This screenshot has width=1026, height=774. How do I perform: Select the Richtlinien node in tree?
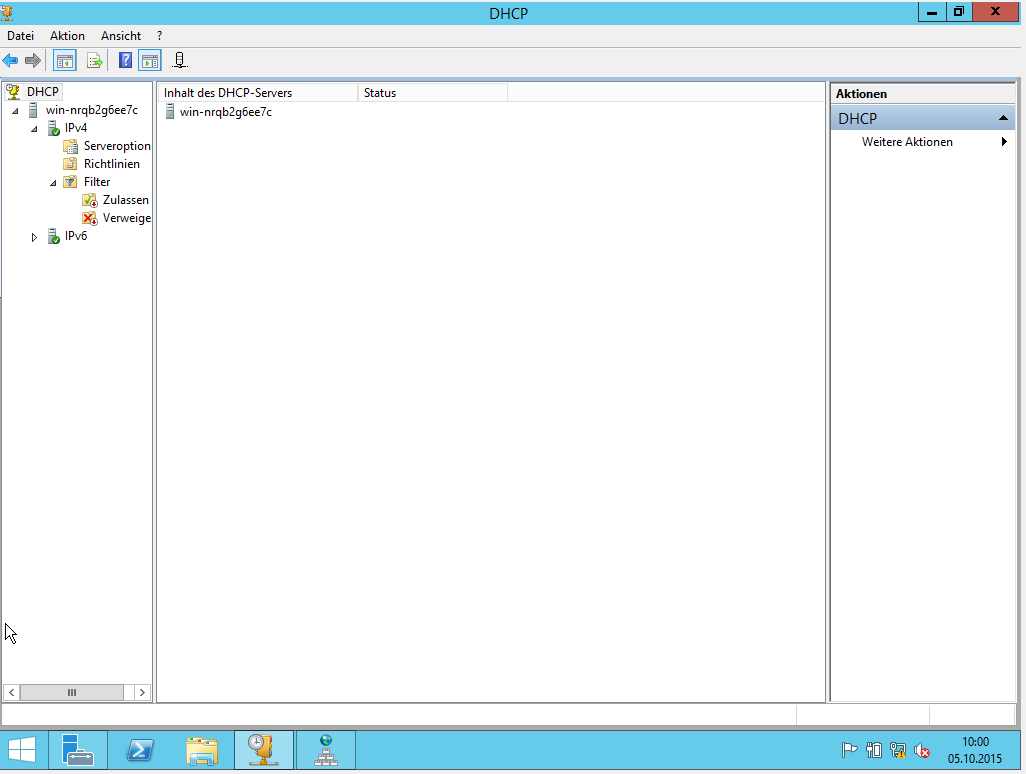(x=111, y=164)
